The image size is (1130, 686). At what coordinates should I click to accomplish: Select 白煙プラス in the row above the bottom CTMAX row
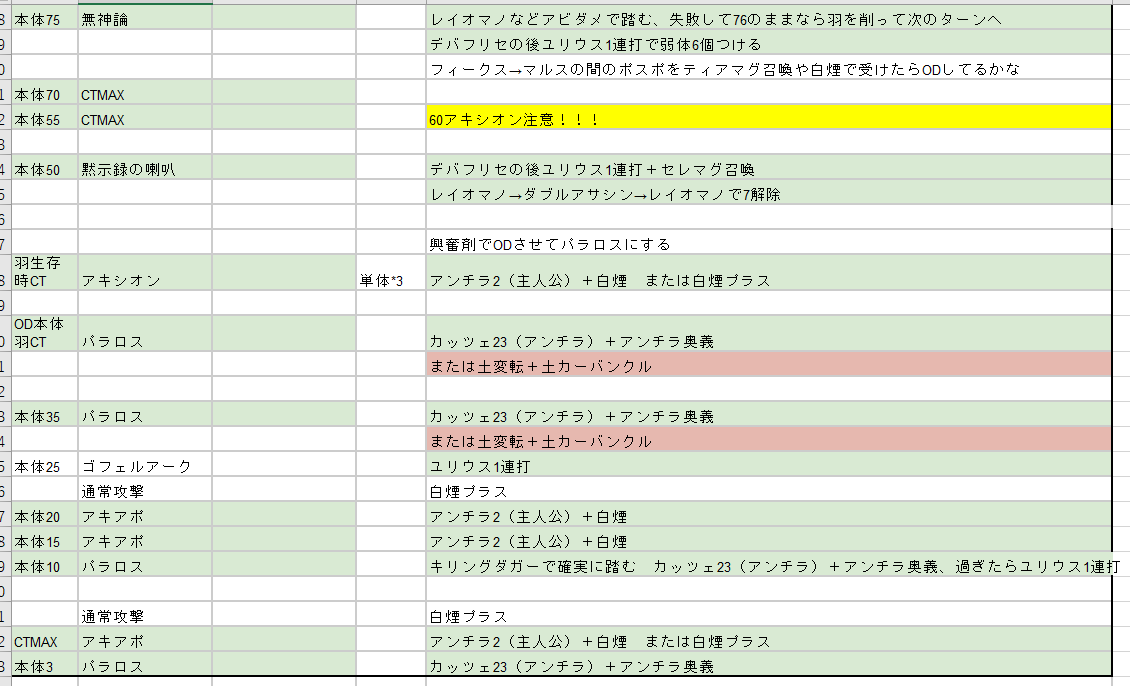(x=768, y=615)
